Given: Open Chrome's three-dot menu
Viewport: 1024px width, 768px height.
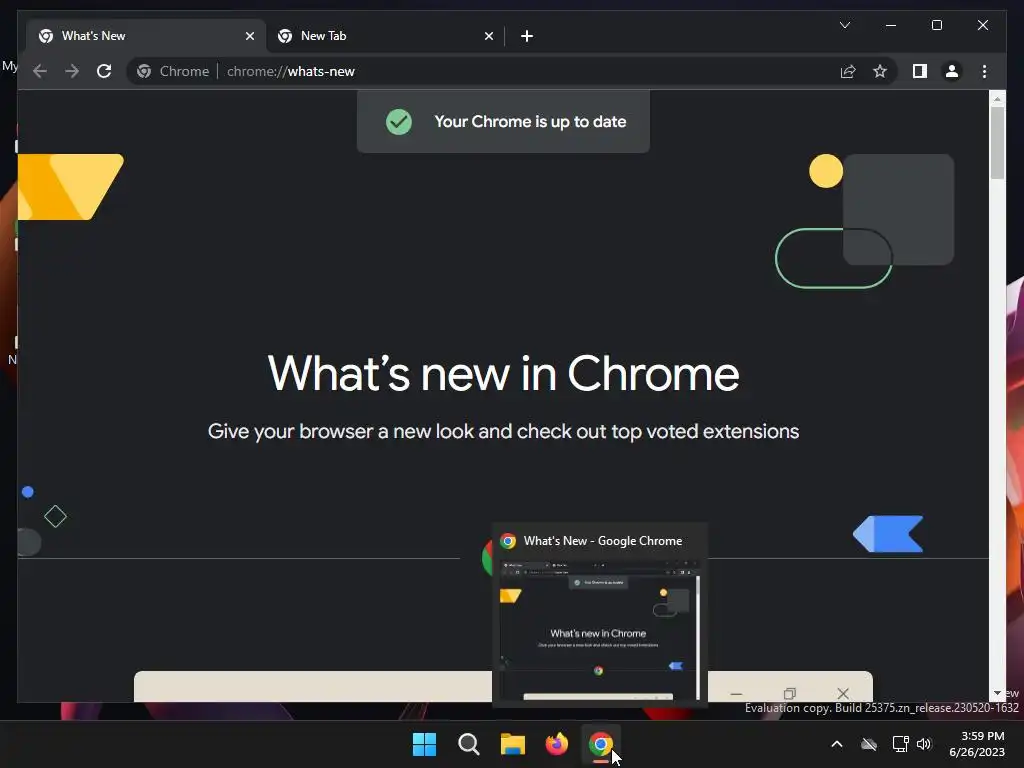Looking at the screenshot, I should coord(984,71).
